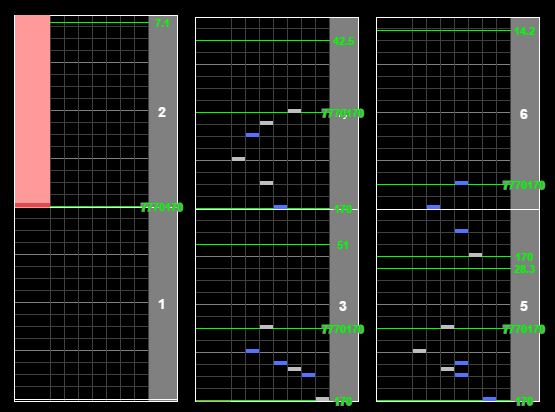This screenshot has width=555, height=412.
Task: Select the gray note on measure 5's 7770170 line
Action: point(447,327)
